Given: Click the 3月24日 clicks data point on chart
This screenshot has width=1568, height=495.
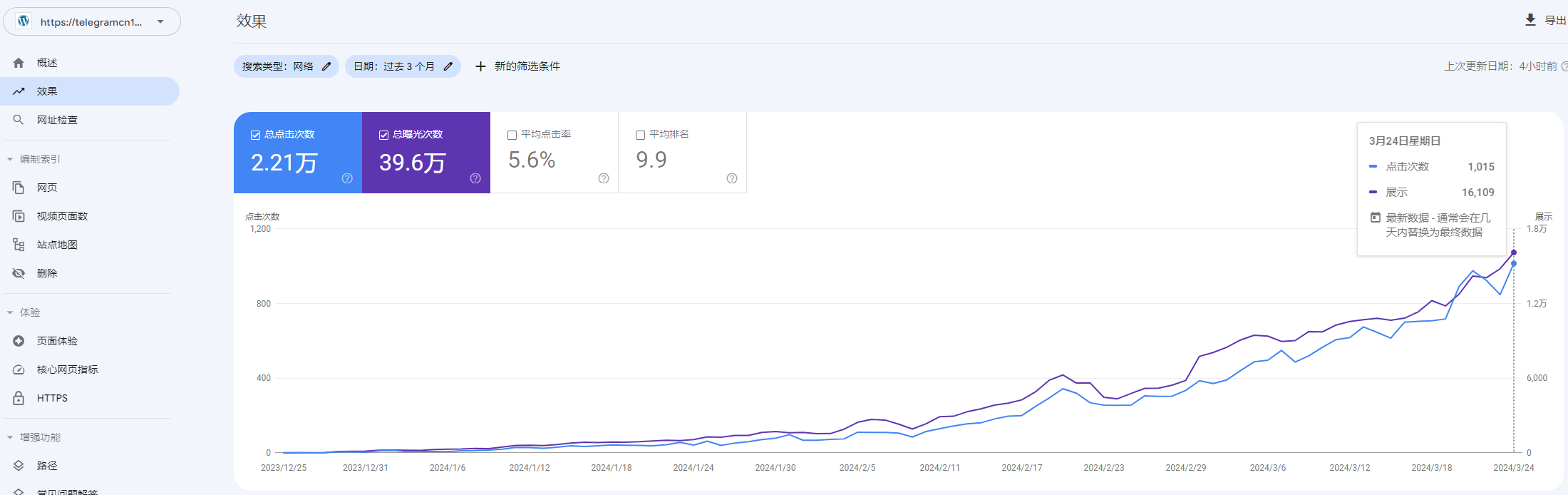Looking at the screenshot, I should (1514, 264).
